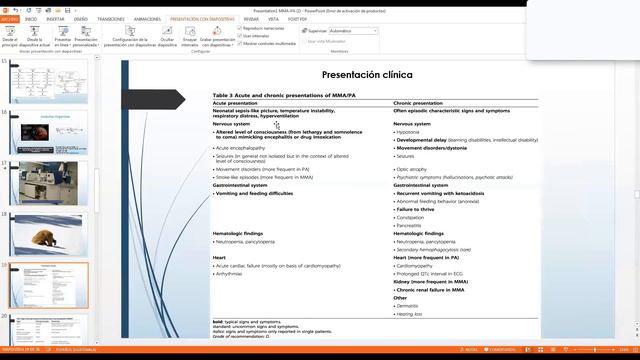
Task: Toggle Usar intervalos checkbox
Action: pos(240,36)
